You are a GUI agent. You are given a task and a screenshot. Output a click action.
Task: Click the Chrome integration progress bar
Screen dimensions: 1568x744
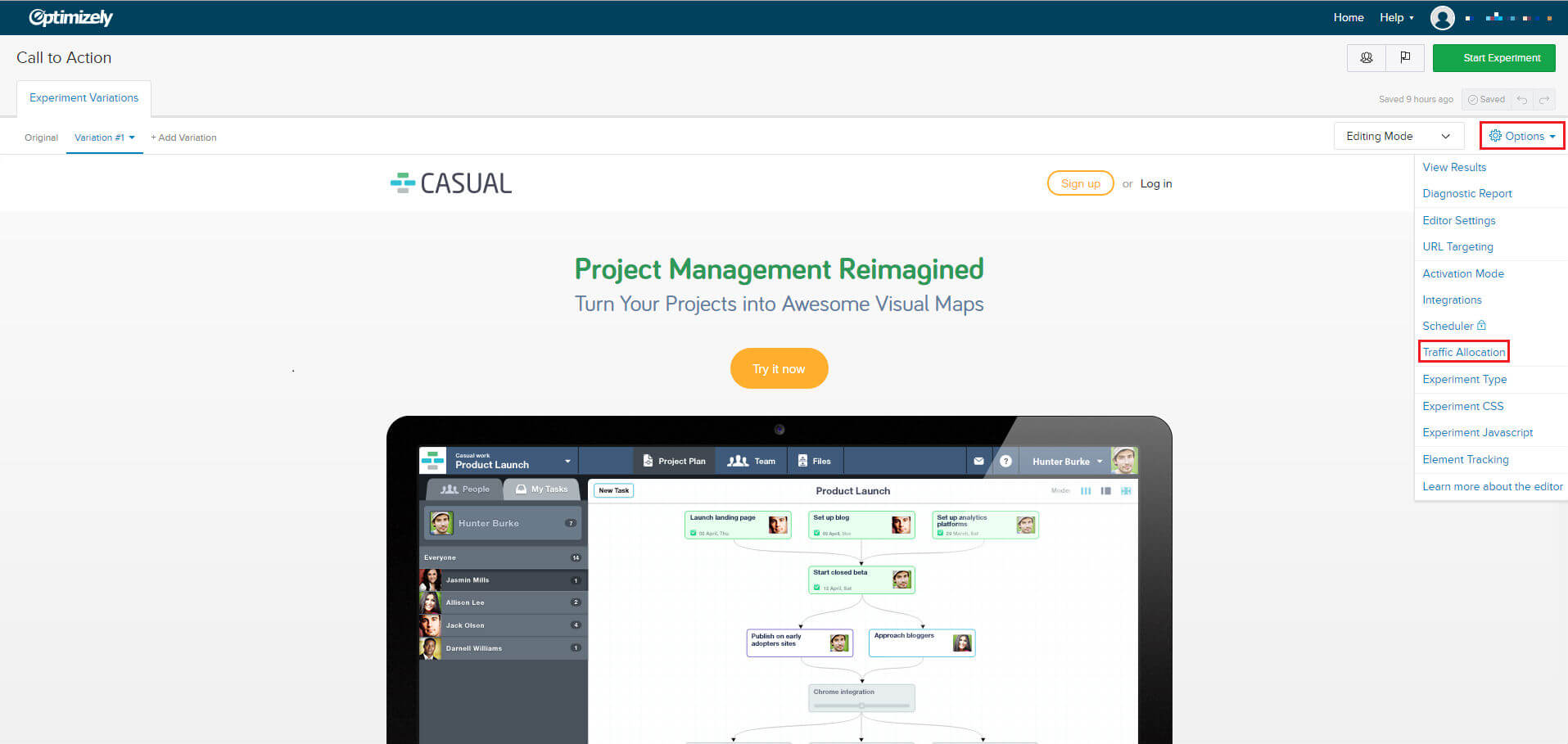pyautogui.click(x=861, y=705)
